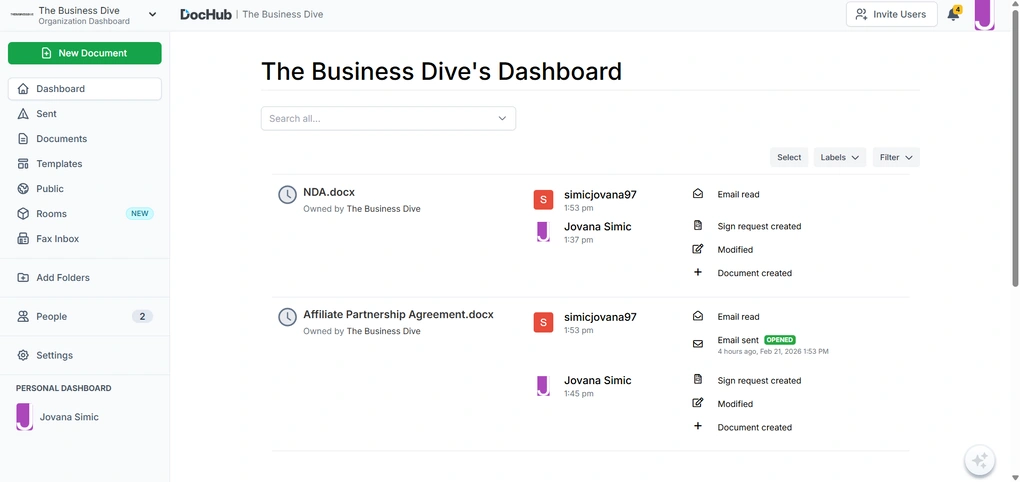Click the red S avatar in Affiliate Partnership row
Screen dimensions: 1020x482
pos(543,322)
